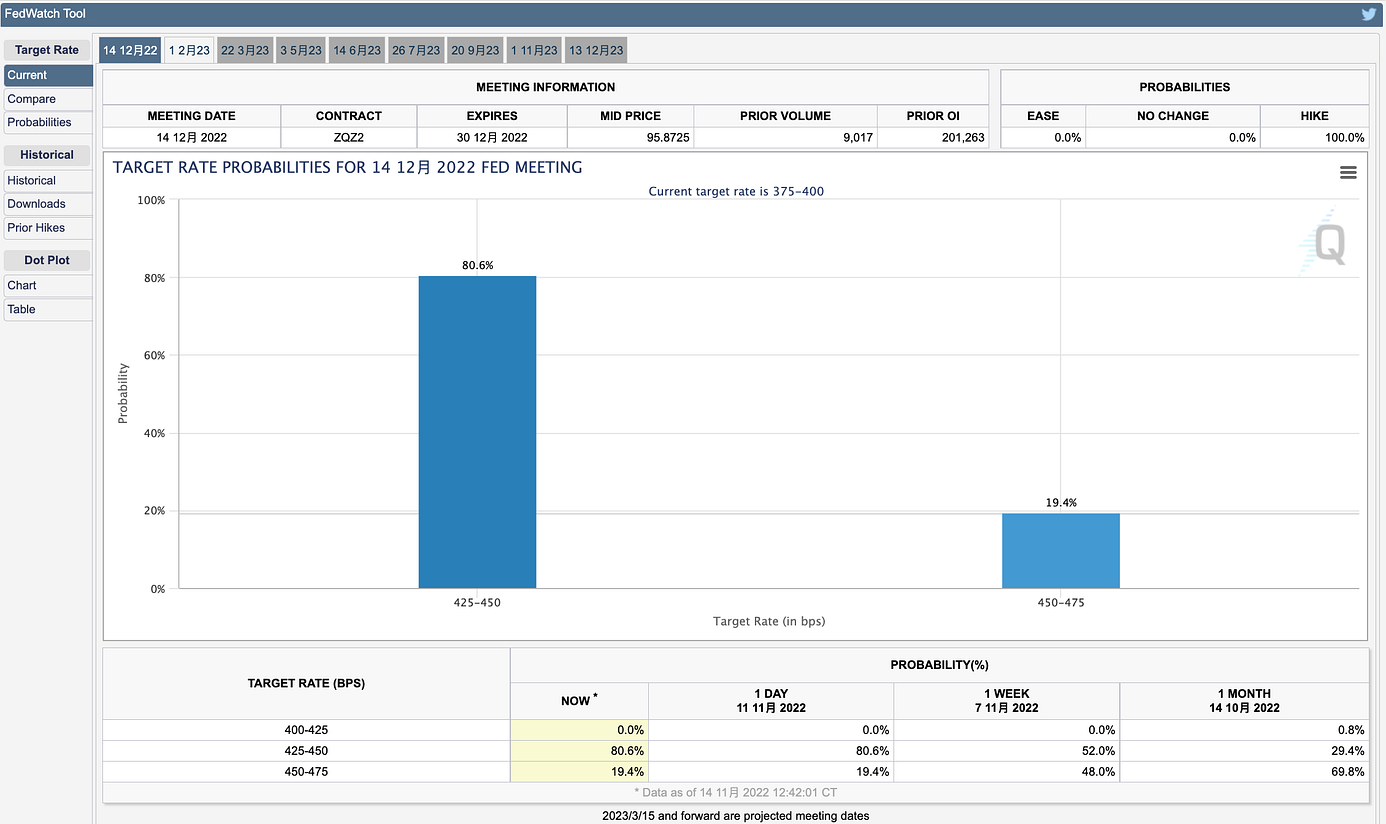Click the 80.6% bar data label
Screen dimensions: 1386x824
[x=477, y=265]
